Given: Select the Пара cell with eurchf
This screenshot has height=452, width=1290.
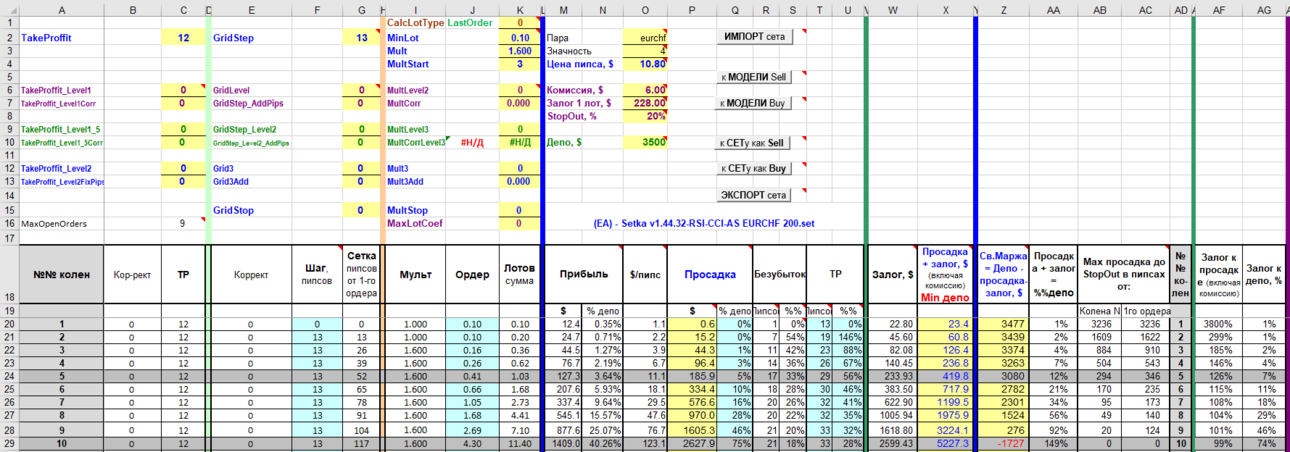Looking at the screenshot, I should coord(645,37).
